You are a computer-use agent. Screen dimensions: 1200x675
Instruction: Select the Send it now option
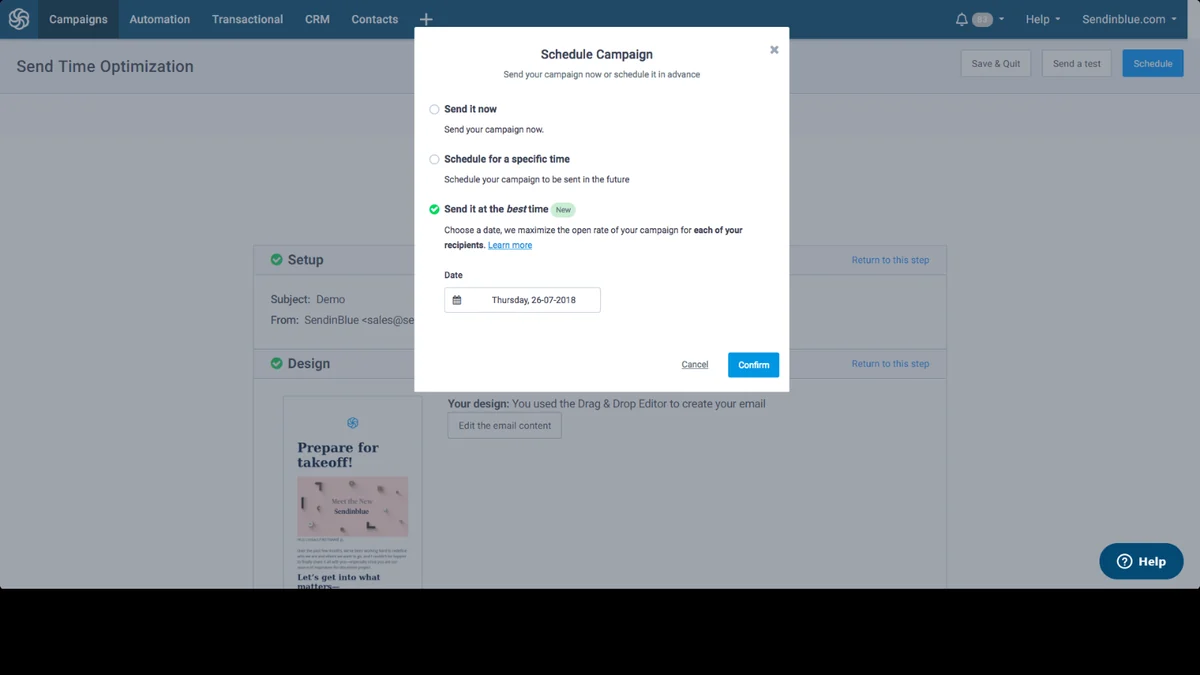pyautogui.click(x=434, y=109)
